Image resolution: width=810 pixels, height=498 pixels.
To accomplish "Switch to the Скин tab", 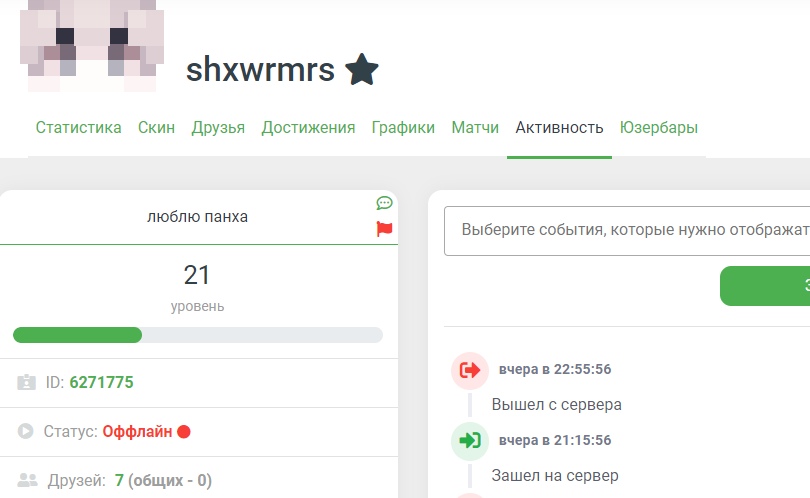I will [156, 128].
